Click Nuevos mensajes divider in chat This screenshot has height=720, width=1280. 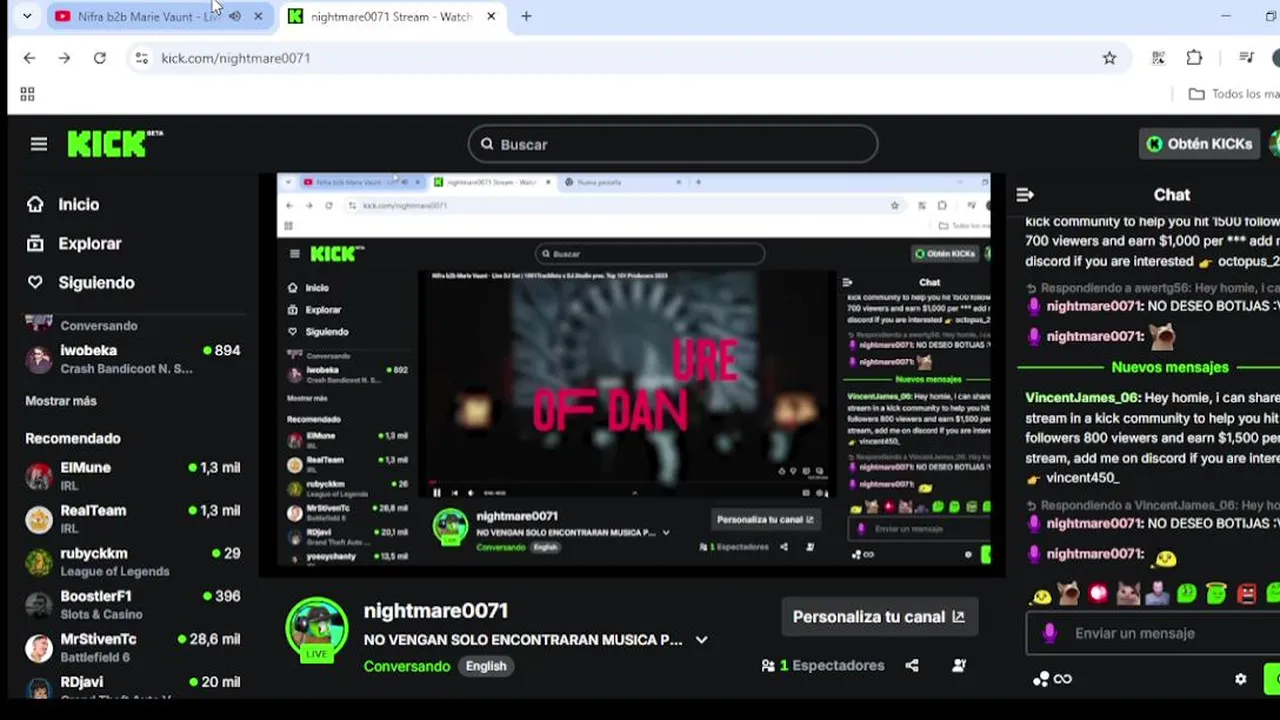pos(1169,367)
